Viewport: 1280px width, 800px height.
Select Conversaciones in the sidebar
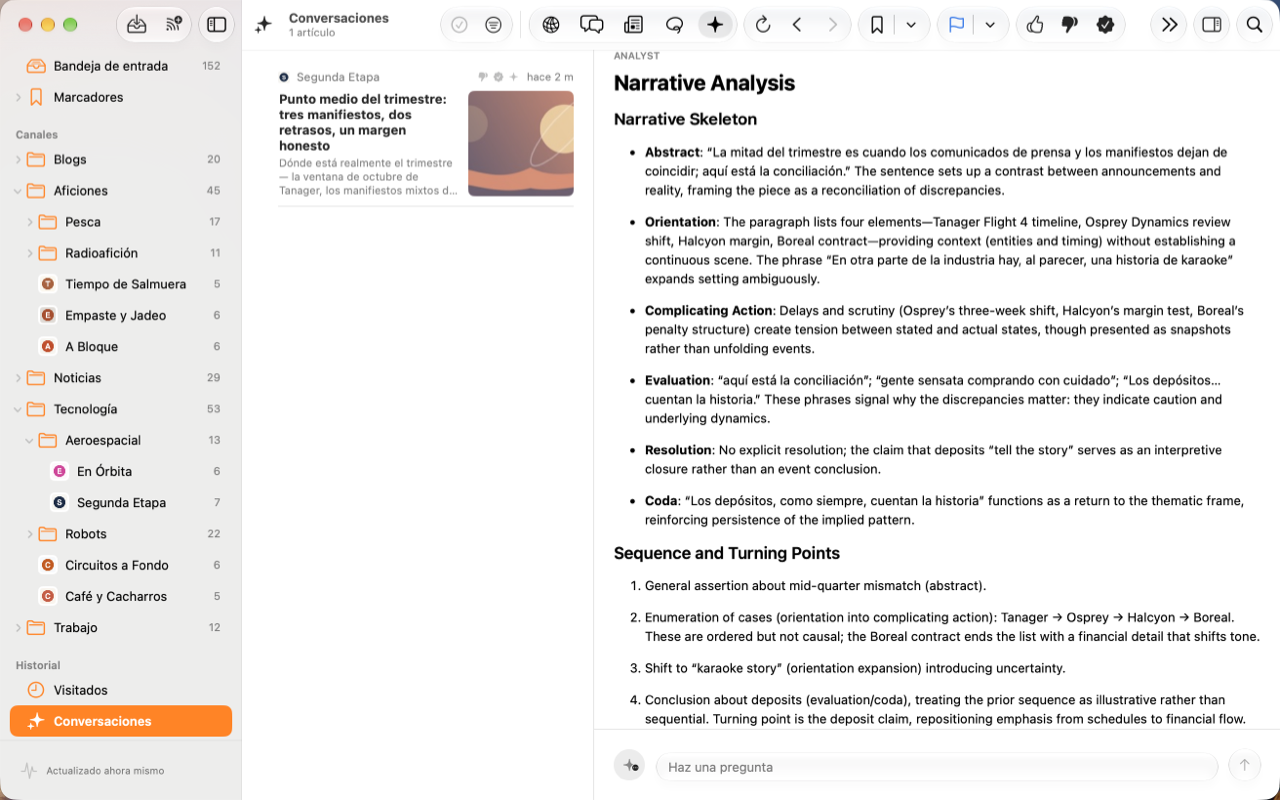121,721
